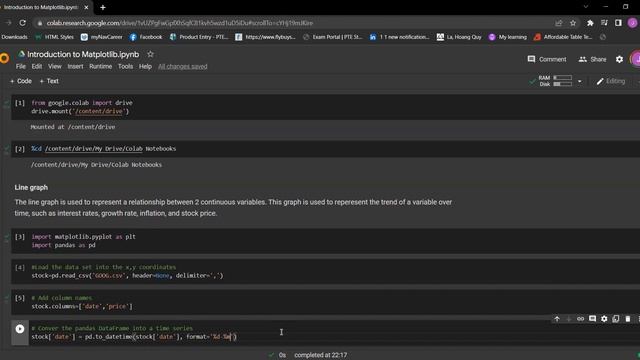Select the stock.columns cell [5]
640x360 pixels.
click(x=325, y=302)
